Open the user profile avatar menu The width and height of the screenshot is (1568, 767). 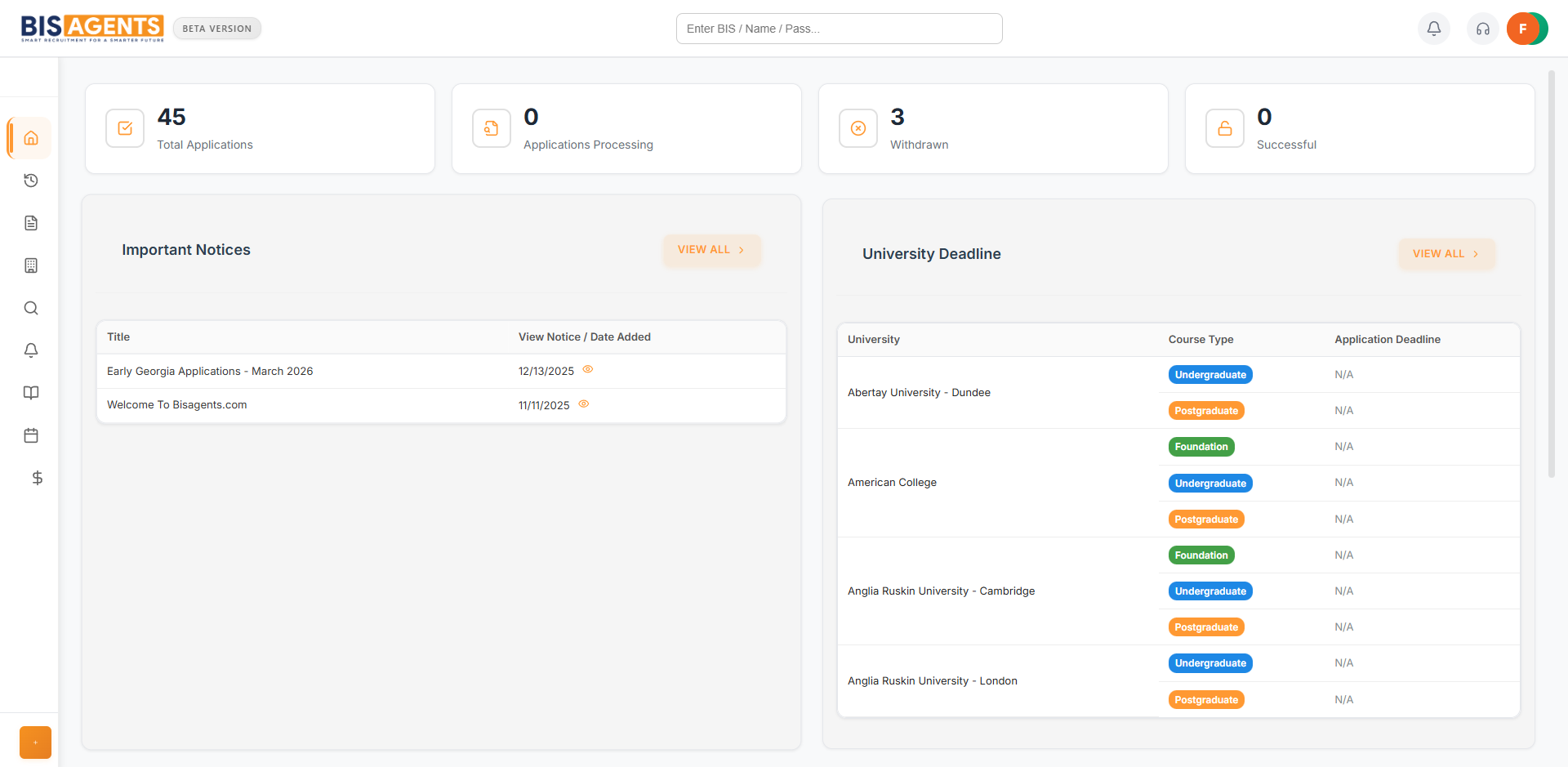coord(1526,29)
